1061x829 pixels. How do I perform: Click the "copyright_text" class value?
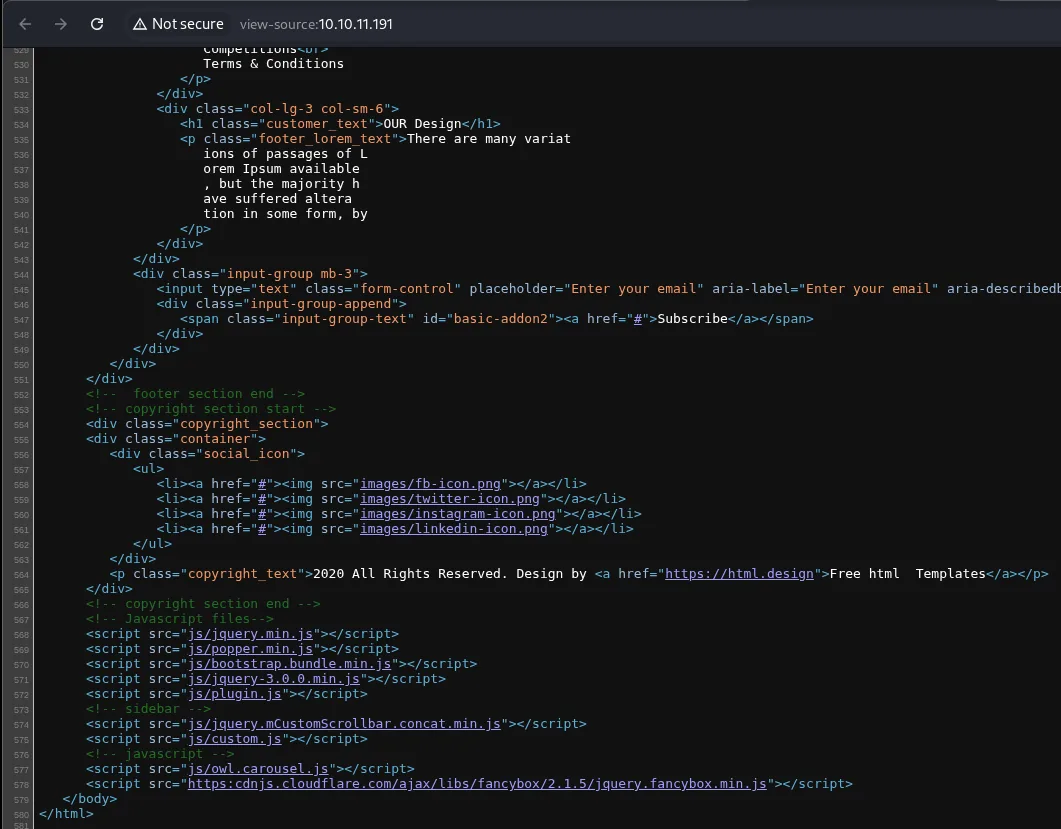coord(242,574)
